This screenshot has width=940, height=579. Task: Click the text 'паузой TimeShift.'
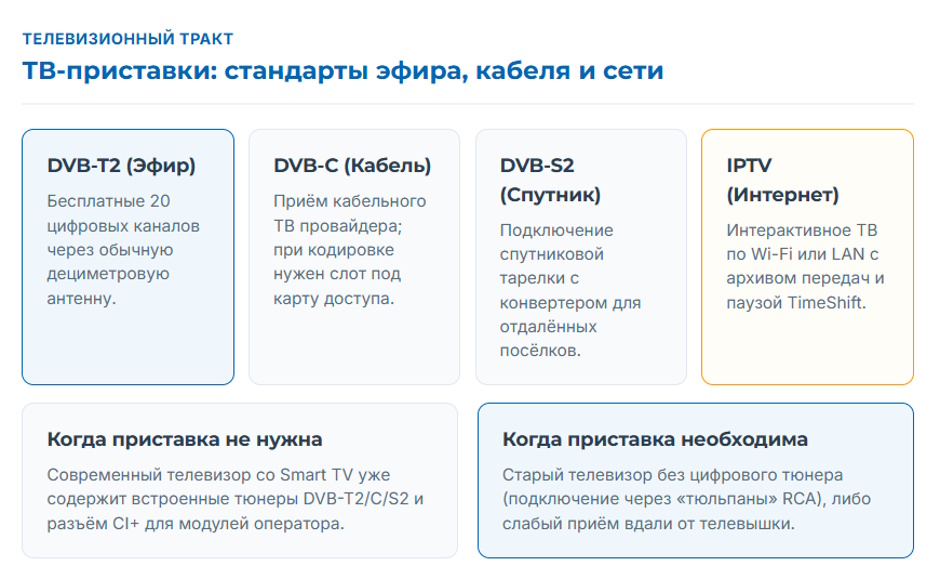(796, 303)
